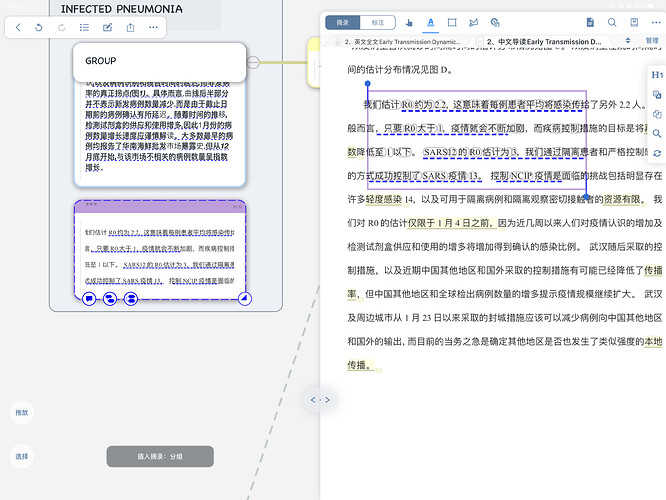The width and height of the screenshot is (666, 500).
Task: Redo the mindmap action
Action: pyautogui.click(x=62, y=27)
